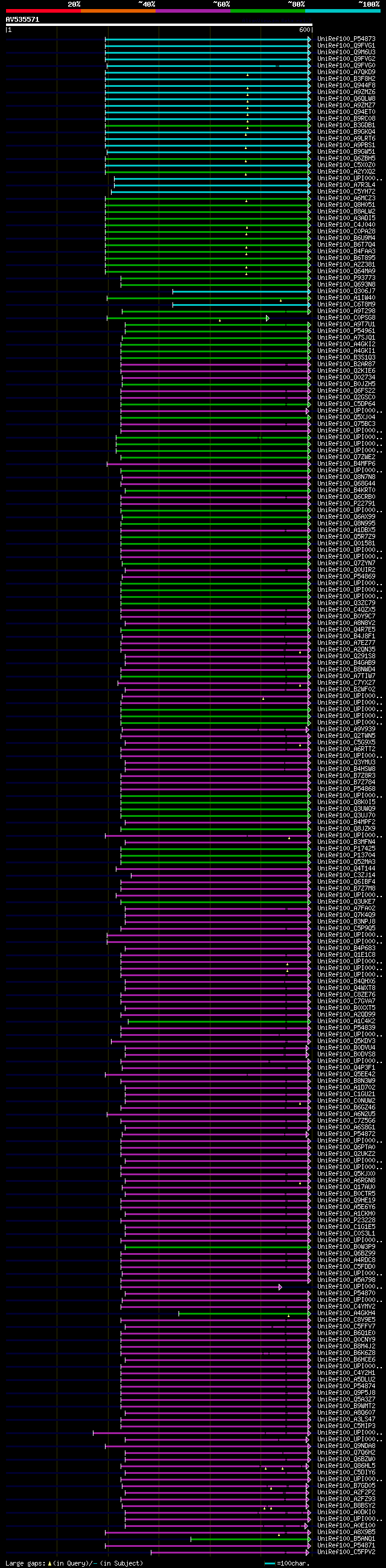Select hit UniRef100_B4FAA3

tap(346, 252)
